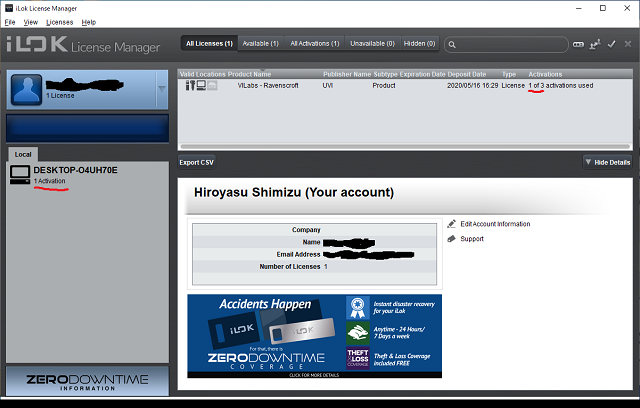Click the checkmark activate icon

tap(611, 44)
